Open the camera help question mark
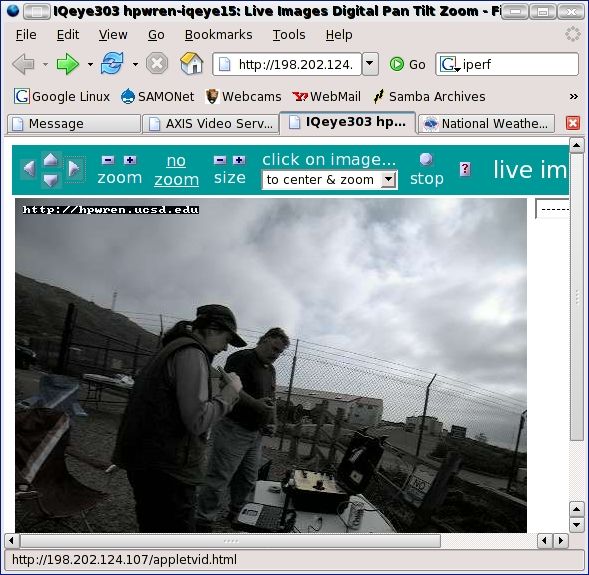 pyautogui.click(x=465, y=169)
